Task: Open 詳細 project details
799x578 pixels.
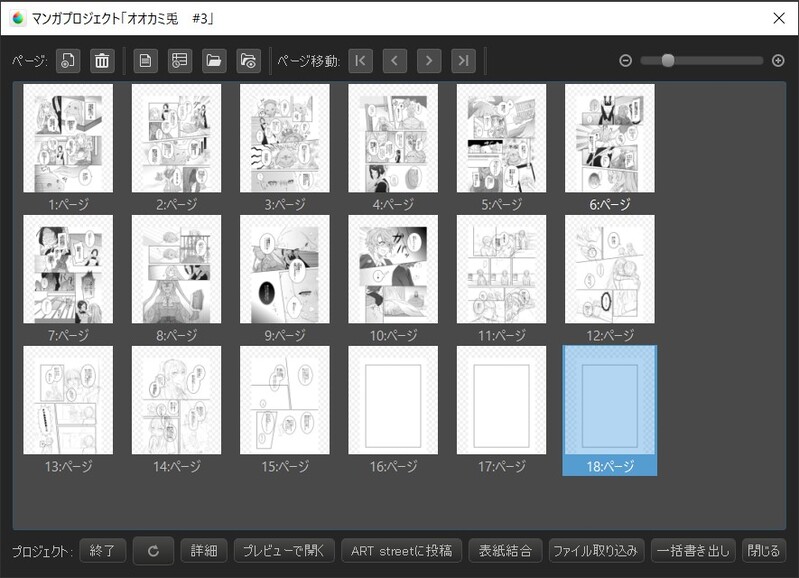Action: [x=204, y=551]
